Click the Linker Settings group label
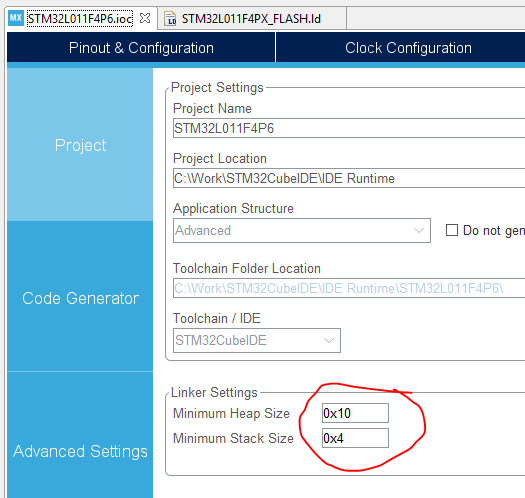The height and width of the screenshot is (498, 525). 214,392
